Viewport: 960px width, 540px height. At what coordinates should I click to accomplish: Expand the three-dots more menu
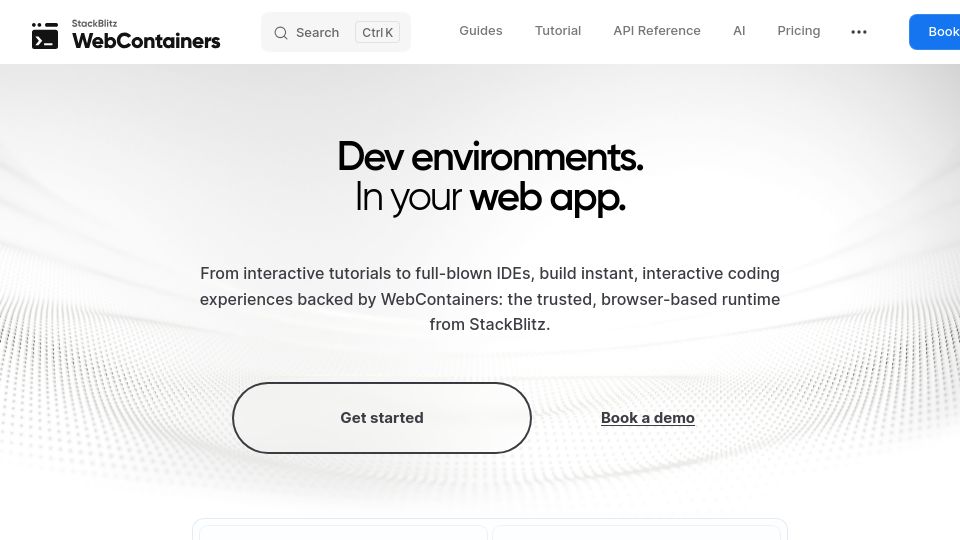click(x=858, y=32)
